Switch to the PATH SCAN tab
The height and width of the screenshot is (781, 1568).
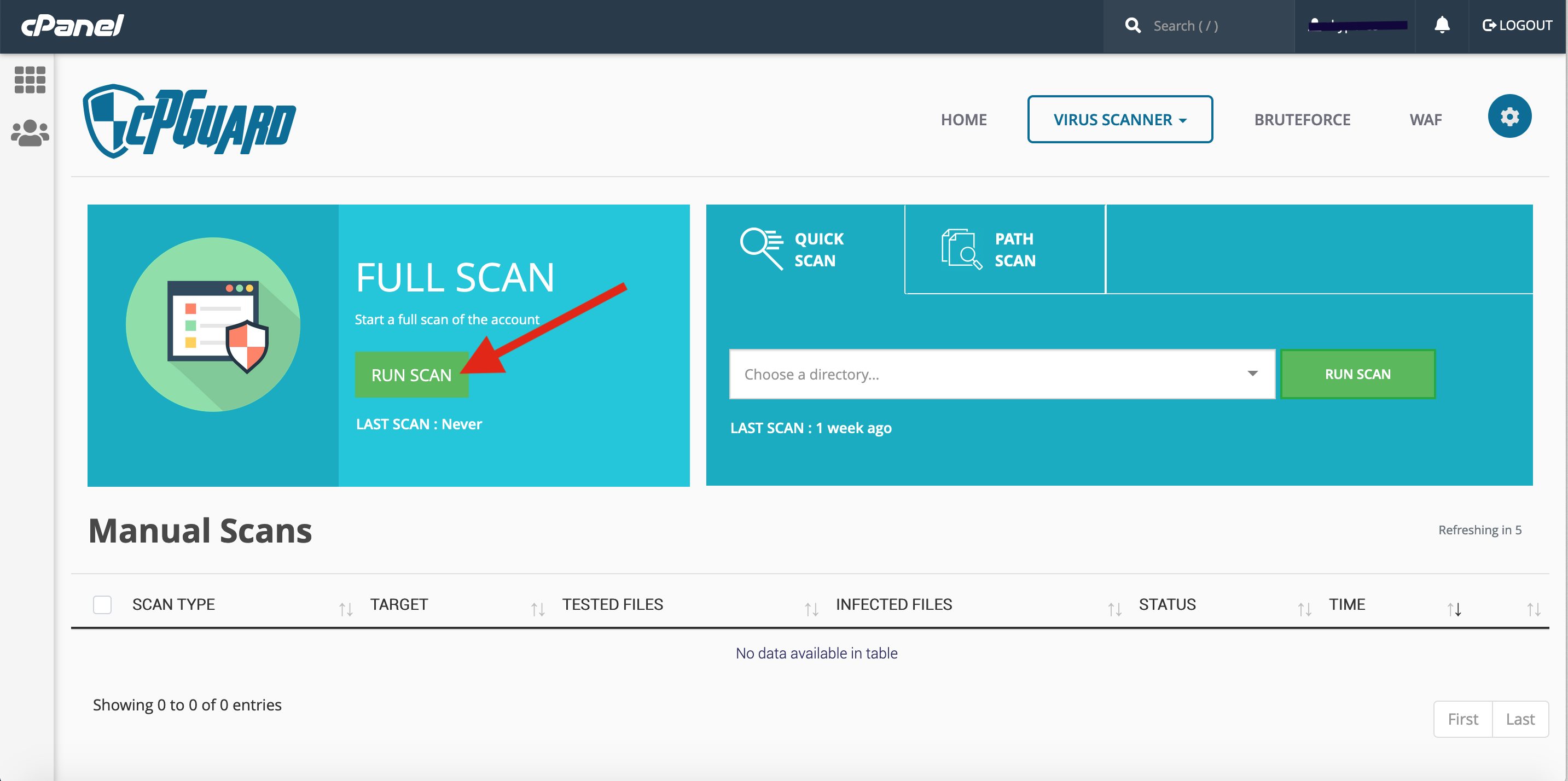click(x=1005, y=249)
